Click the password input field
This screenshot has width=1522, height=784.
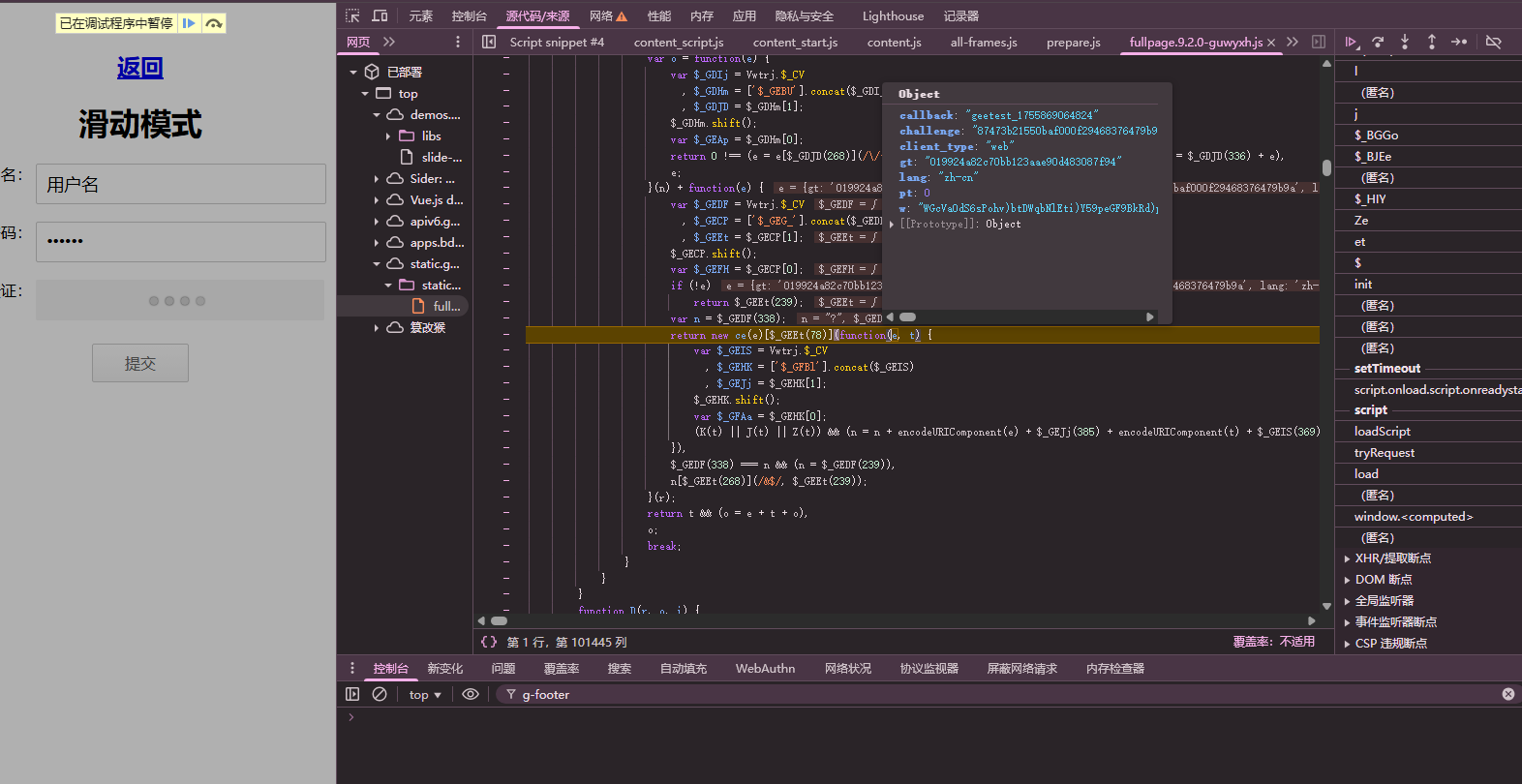[x=181, y=241]
